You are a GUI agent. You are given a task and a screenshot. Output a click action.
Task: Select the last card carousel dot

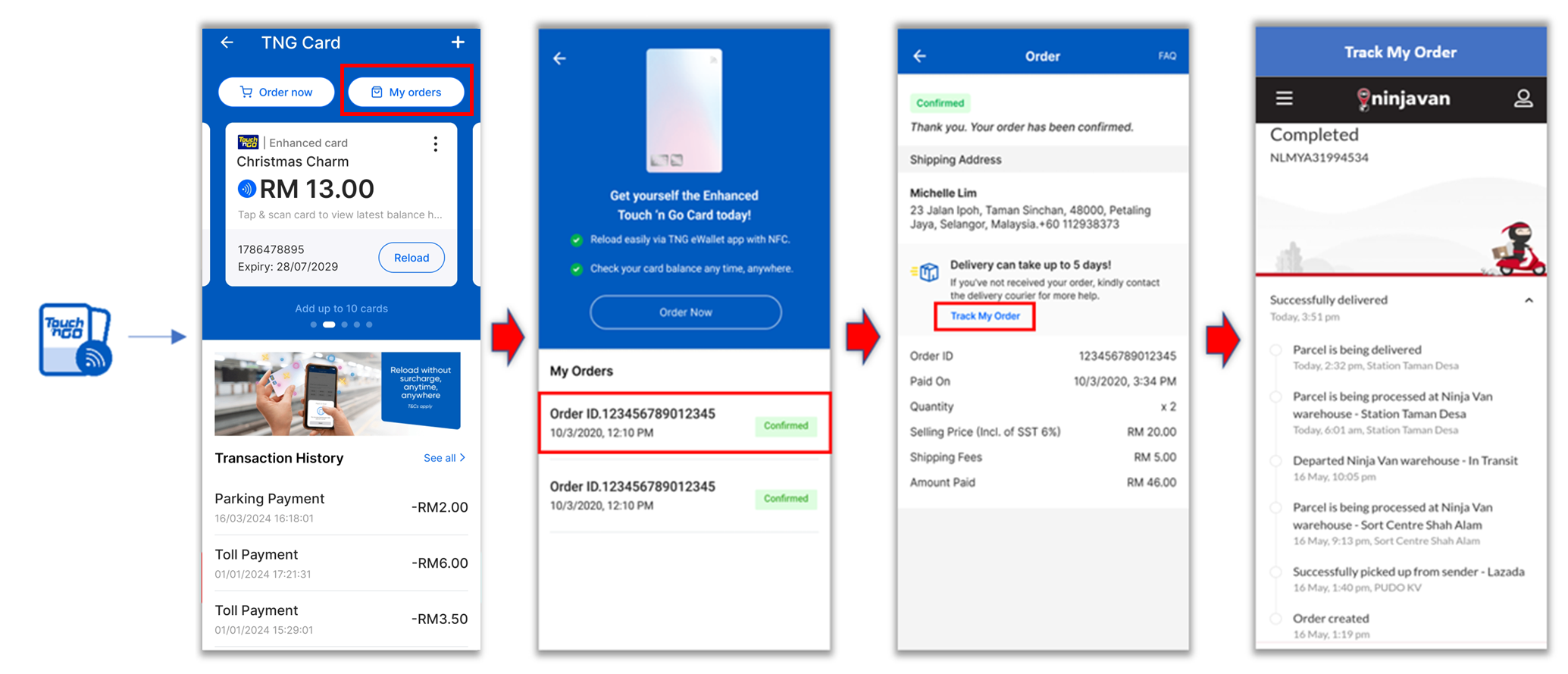(x=369, y=324)
